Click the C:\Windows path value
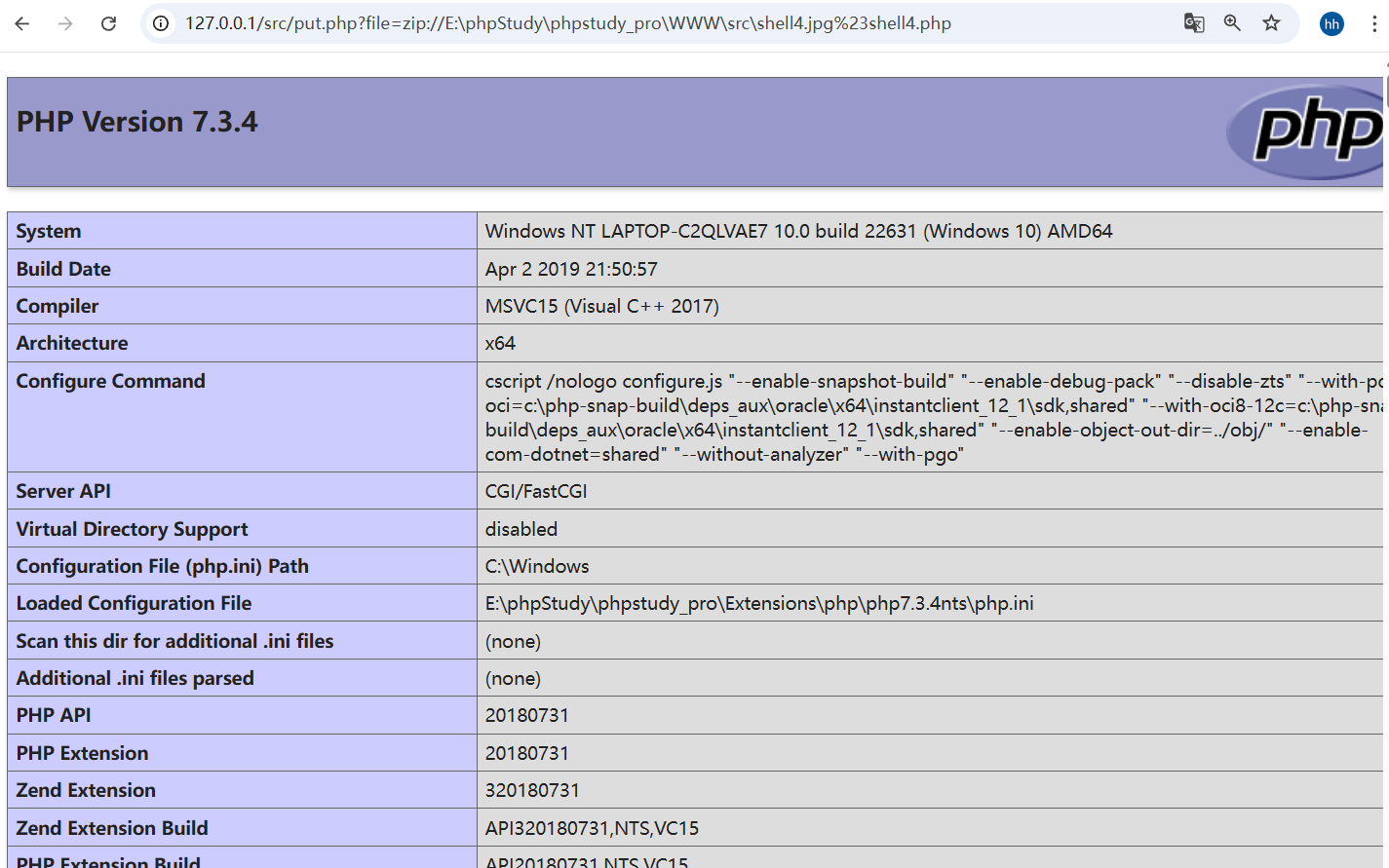Screen dimensions: 1389x868 tap(537, 566)
